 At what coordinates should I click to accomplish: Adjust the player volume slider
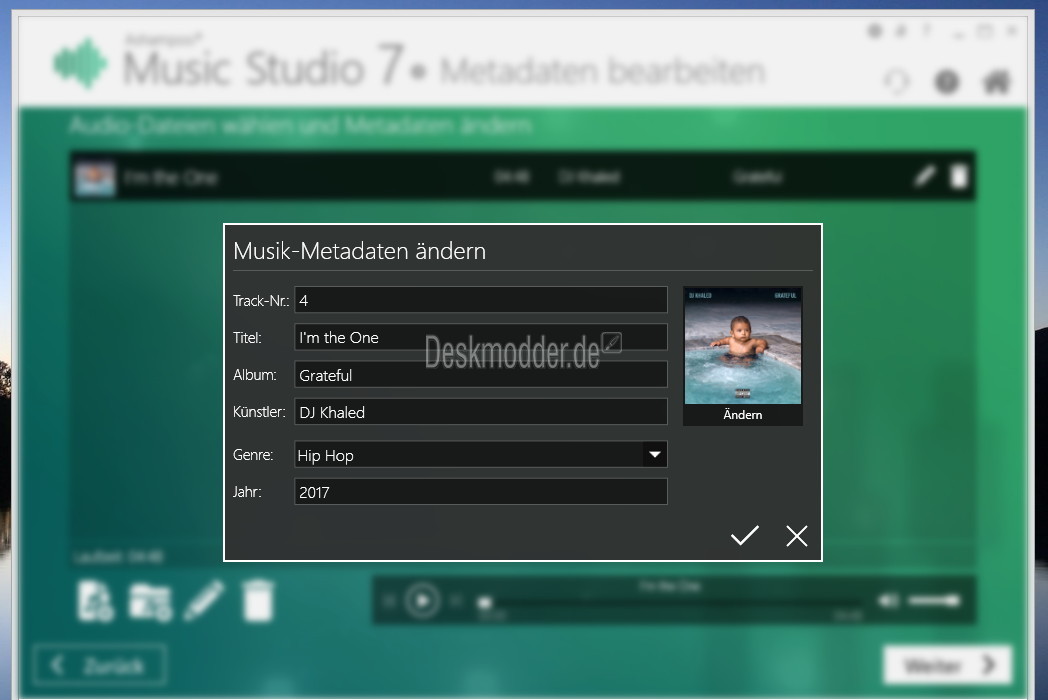coord(934,601)
